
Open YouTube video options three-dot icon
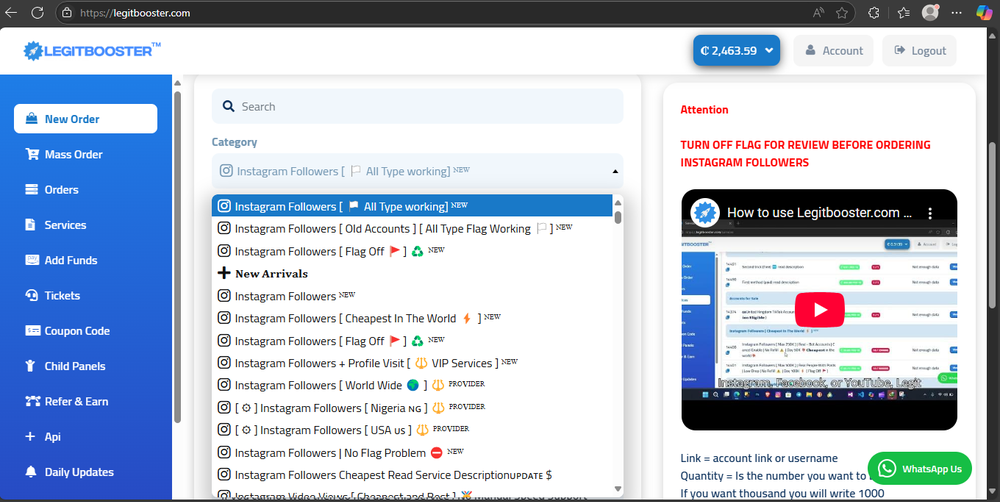tap(930, 213)
